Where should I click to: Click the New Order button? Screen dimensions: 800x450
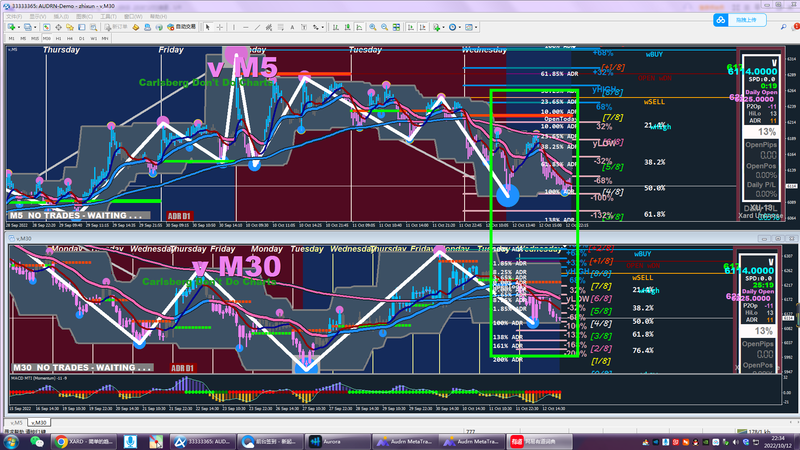click(115, 27)
